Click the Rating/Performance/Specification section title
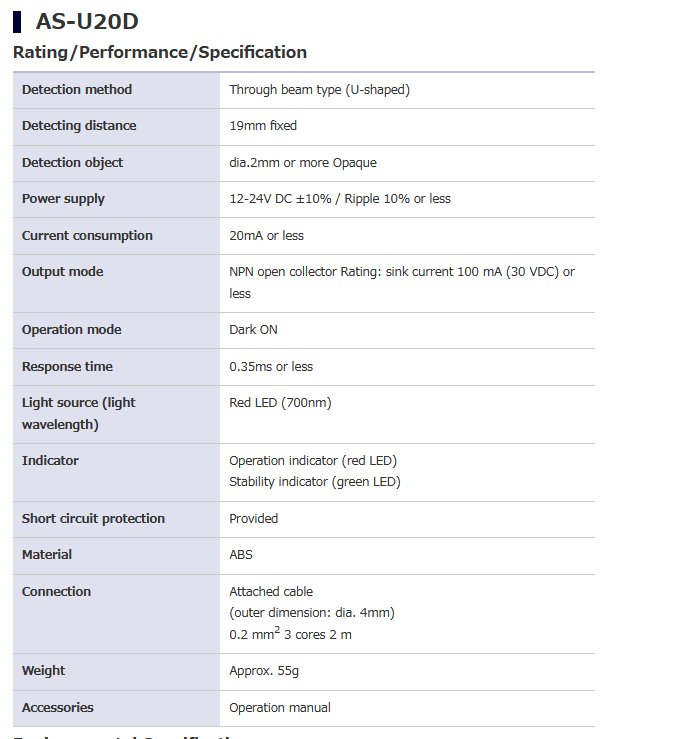The width and height of the screenshot is (681, 739). [x=160, y=52]
